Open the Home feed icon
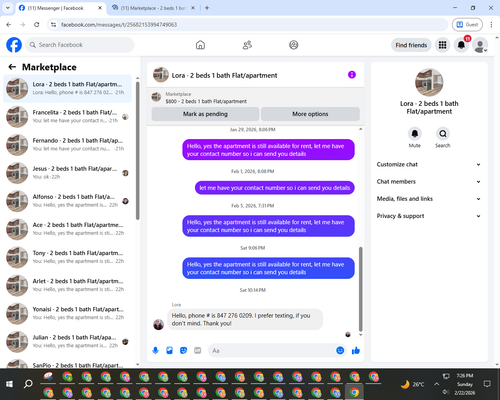 click(x=200, y=45)
